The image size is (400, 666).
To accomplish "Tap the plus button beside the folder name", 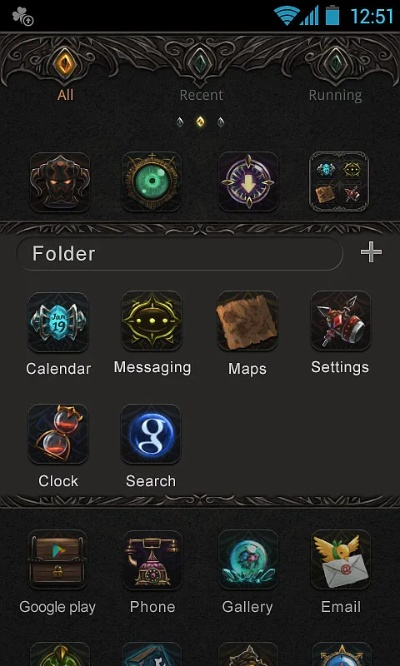I will pos(371,252).
